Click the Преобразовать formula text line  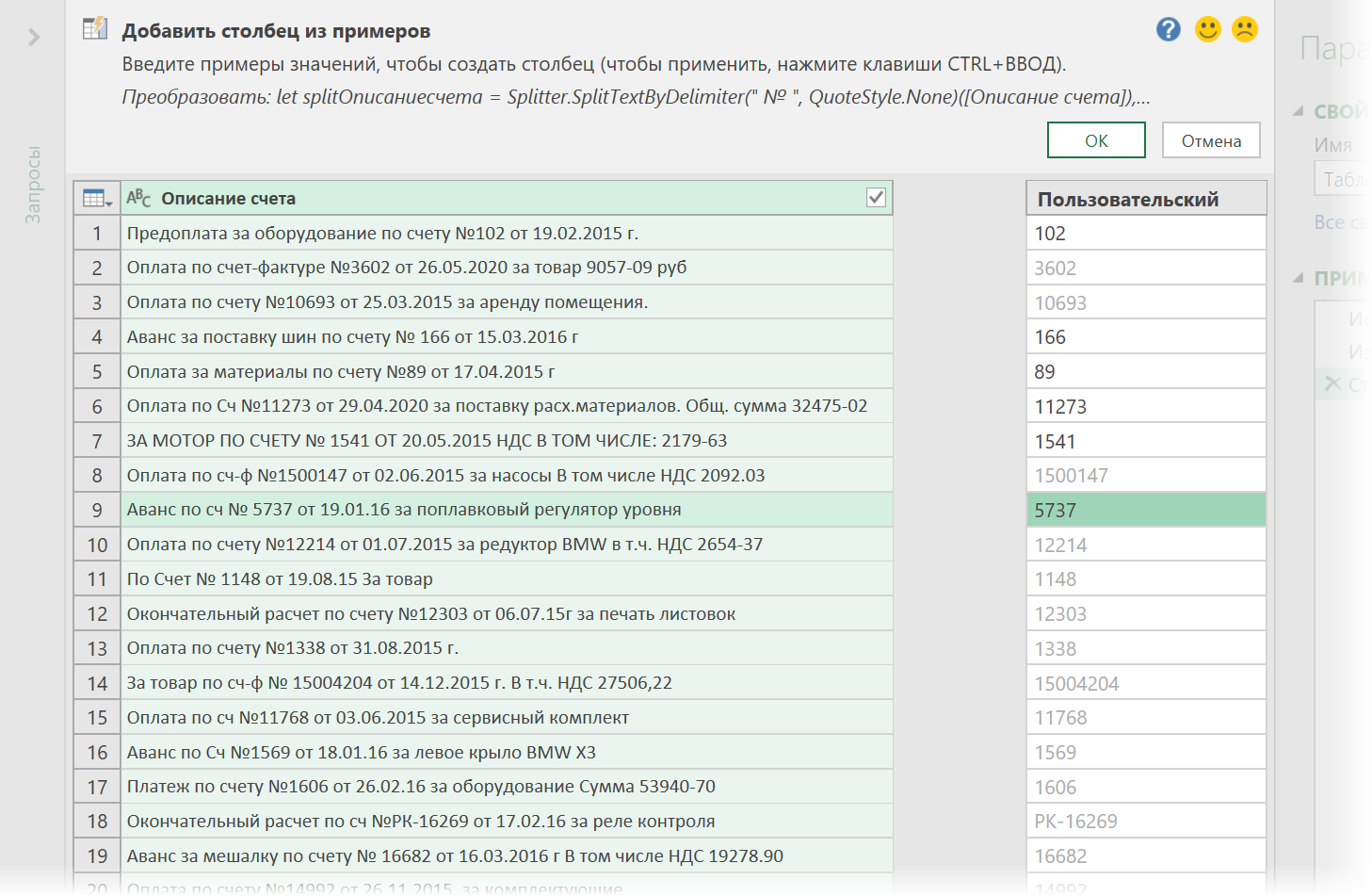tap(636, 97)
